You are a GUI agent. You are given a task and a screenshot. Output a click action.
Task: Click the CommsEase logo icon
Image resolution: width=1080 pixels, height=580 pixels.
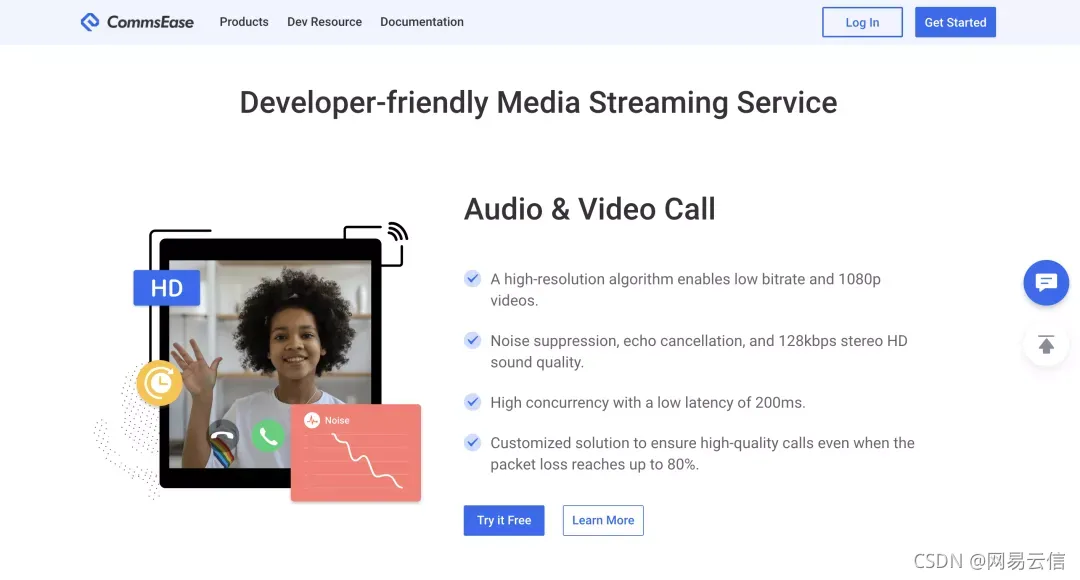90,22
